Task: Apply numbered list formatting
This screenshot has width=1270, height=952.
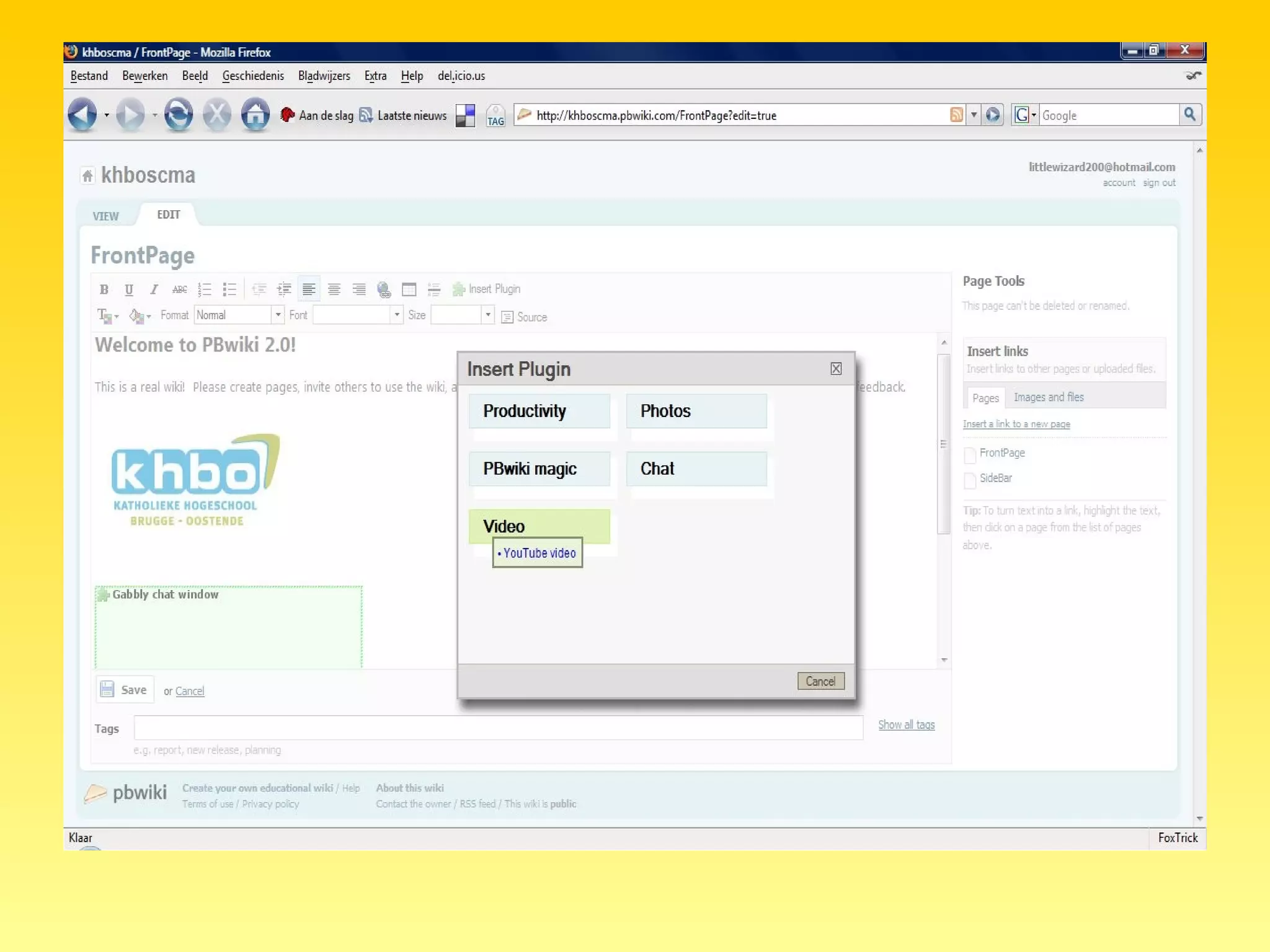Action: point(204,289)
